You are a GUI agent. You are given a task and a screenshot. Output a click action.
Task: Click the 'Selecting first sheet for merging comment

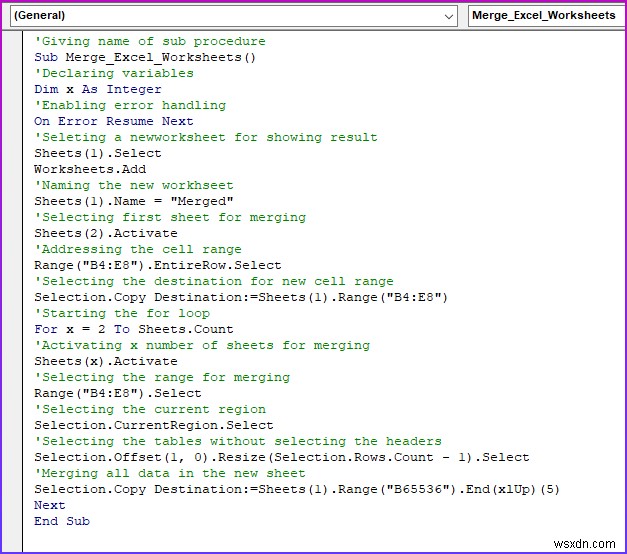click(170, 217)
